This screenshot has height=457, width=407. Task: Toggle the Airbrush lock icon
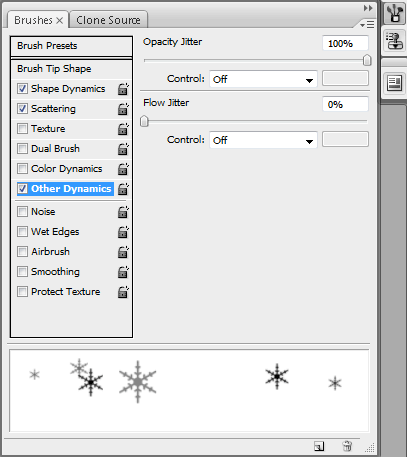[123, 252]
